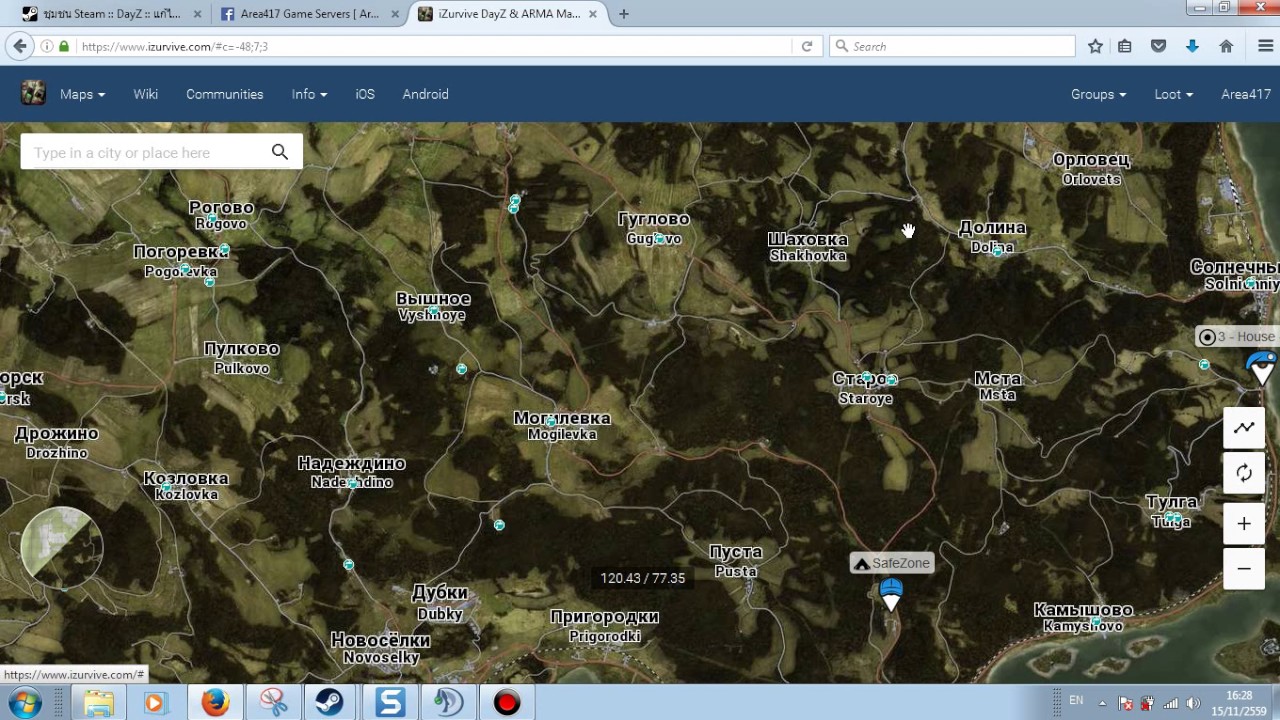Open the Firefox hamburger menu
The width and height of the screenshot is (1280, 720).
pyautogui.click(x=1264, y=46)
